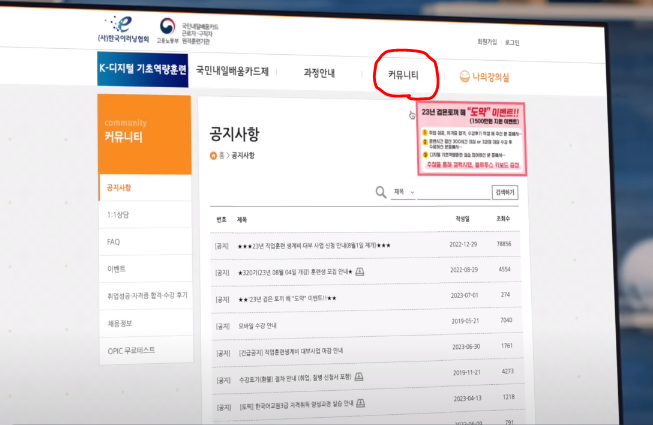The image size is (653, 425).
Task: Select 채용정보 in the sidebar
Action: coord(146,323)
